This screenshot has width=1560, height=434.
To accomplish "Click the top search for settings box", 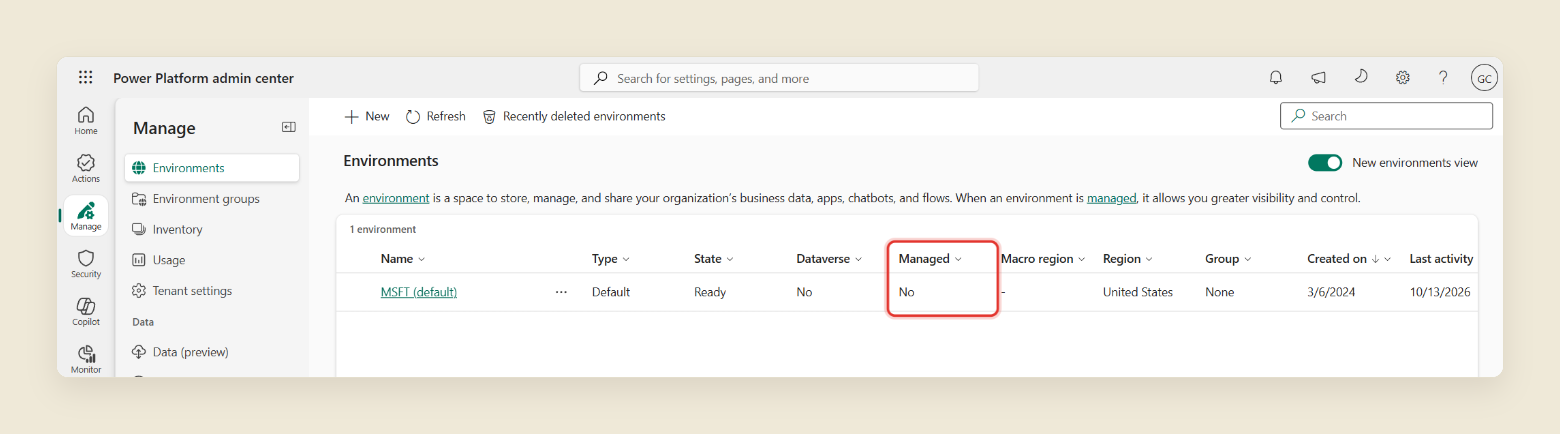I will coord(779,78).
